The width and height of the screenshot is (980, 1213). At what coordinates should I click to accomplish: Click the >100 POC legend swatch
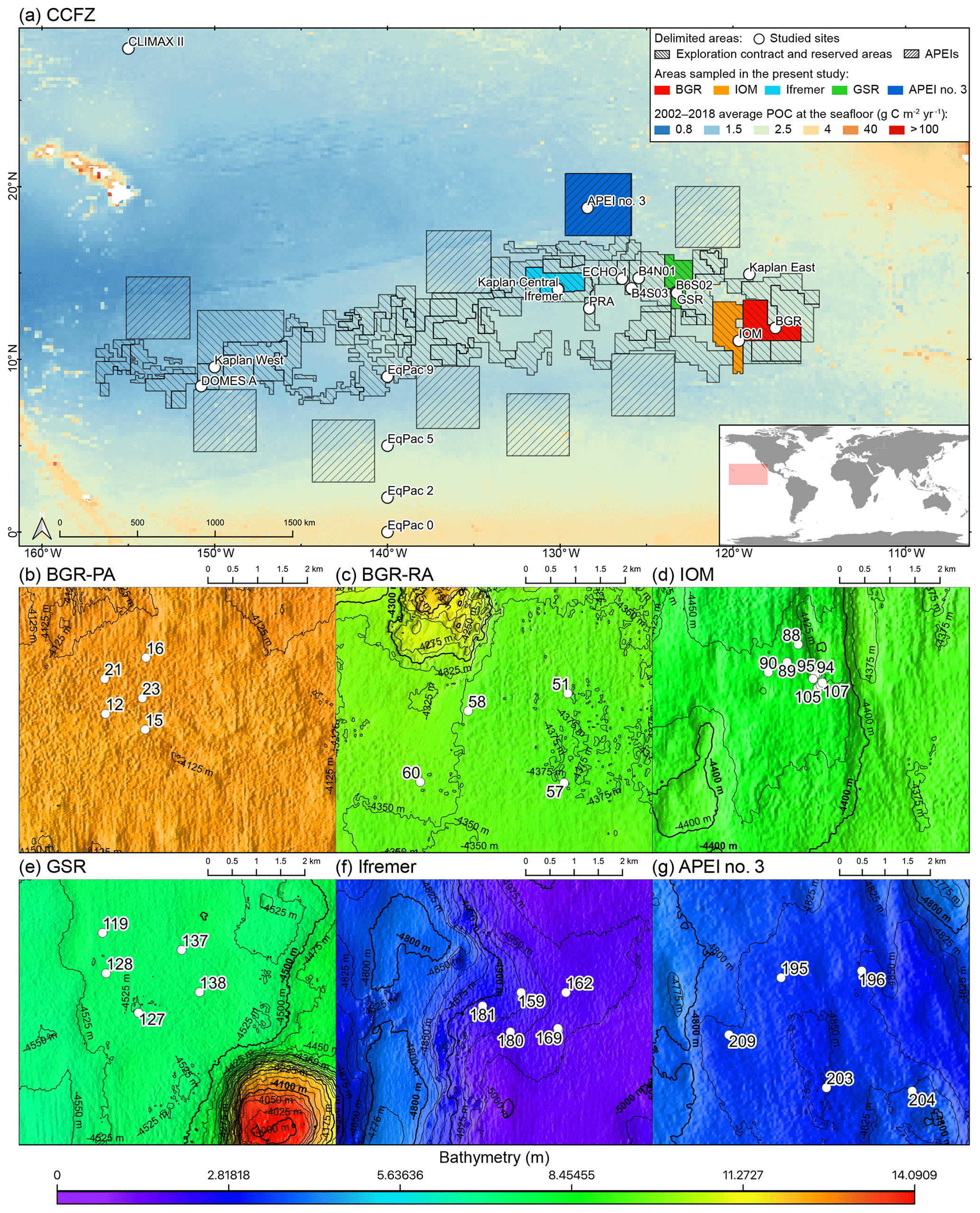(897, 130)
